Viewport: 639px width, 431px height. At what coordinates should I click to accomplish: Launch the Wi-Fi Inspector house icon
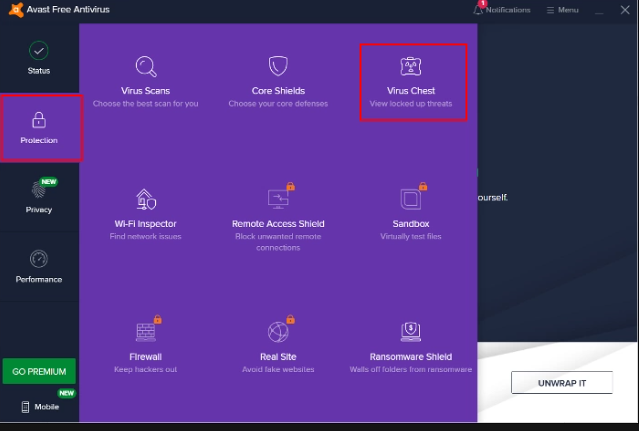[x=146, y=199]
